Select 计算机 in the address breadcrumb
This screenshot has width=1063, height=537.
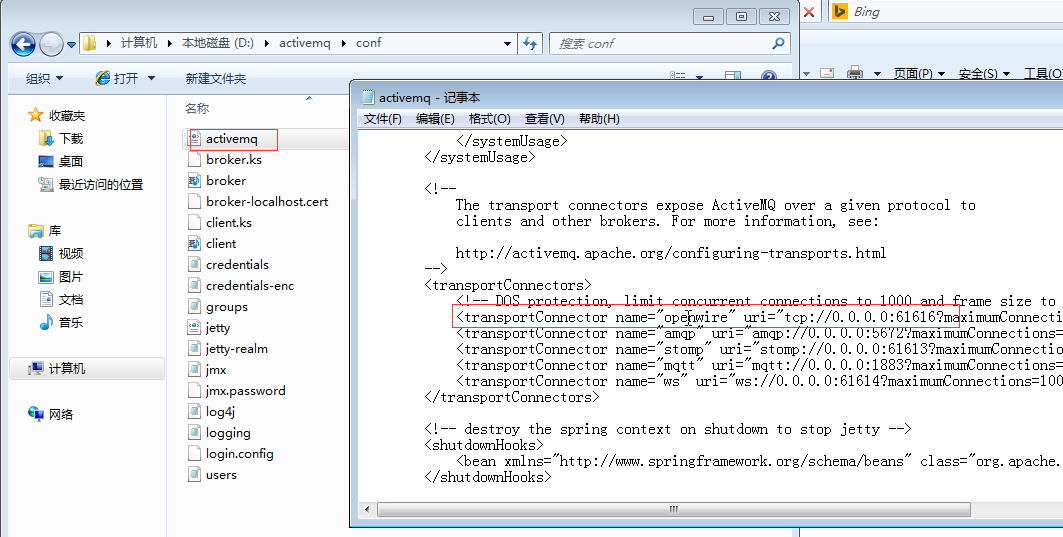click(139, 43)
